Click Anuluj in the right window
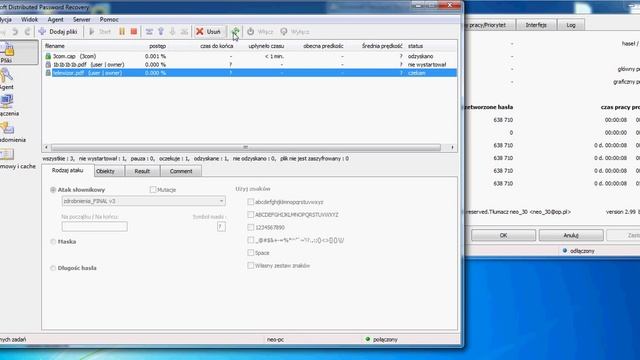640x360 pixels. point(571,235)
